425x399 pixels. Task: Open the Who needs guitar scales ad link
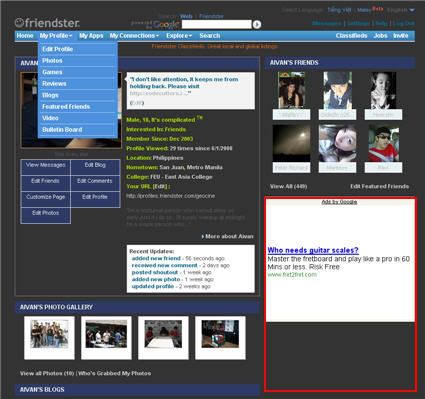(313, 250)
